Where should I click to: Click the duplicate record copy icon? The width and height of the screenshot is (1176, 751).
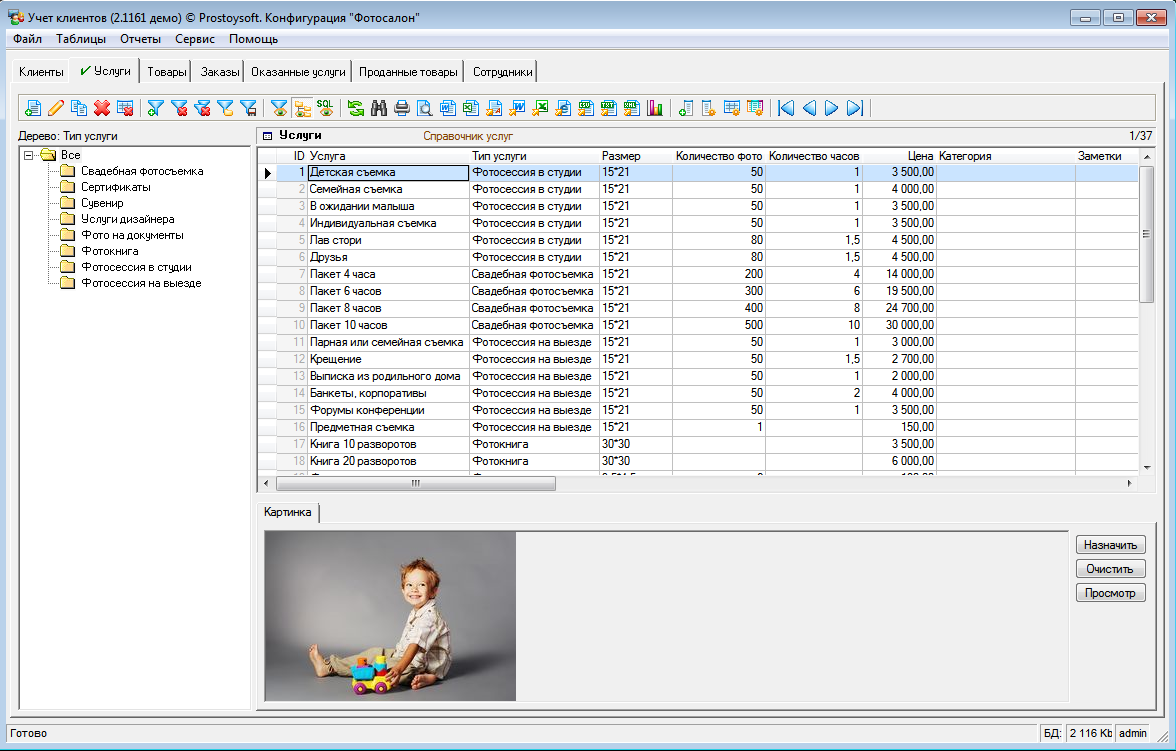point(80,108)
